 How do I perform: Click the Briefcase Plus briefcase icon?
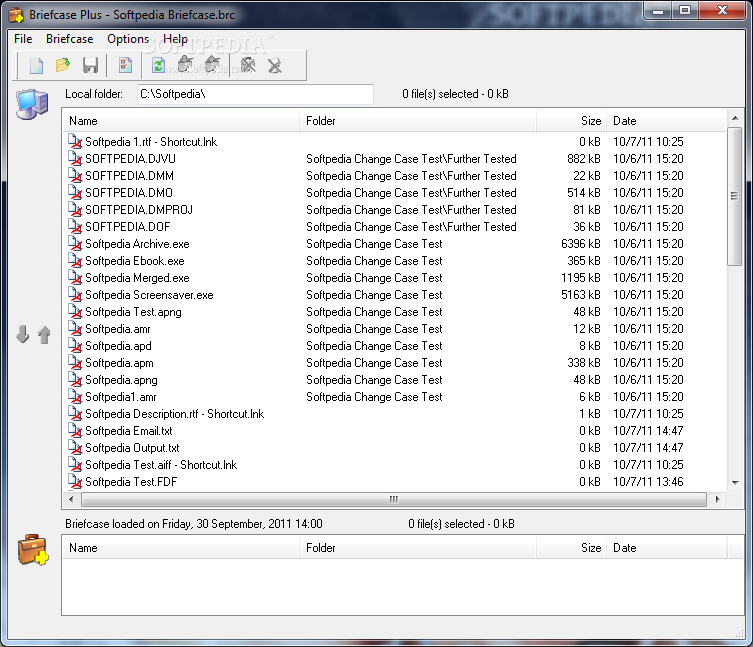click(33, 549)
